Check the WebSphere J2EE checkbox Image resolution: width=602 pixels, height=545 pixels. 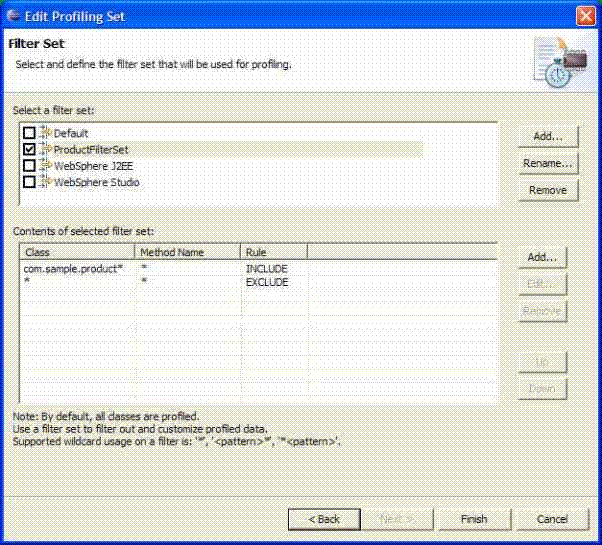point(29,166)
